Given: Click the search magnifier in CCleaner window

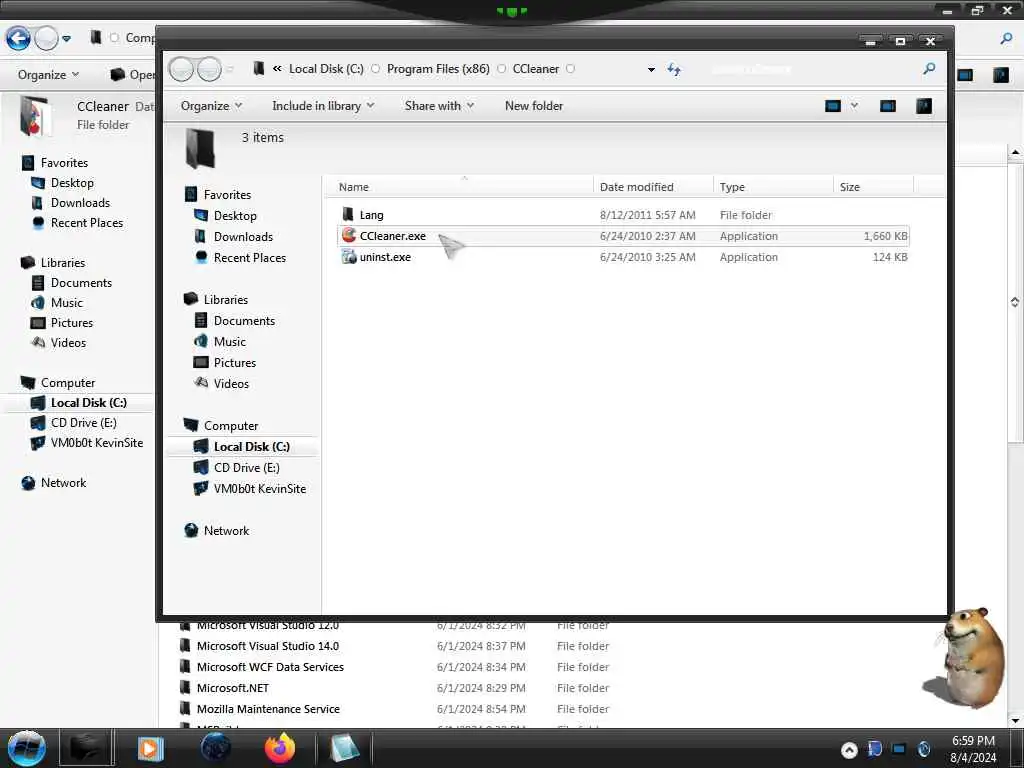Looking at the screenshot, I should (x=929, y=69).
